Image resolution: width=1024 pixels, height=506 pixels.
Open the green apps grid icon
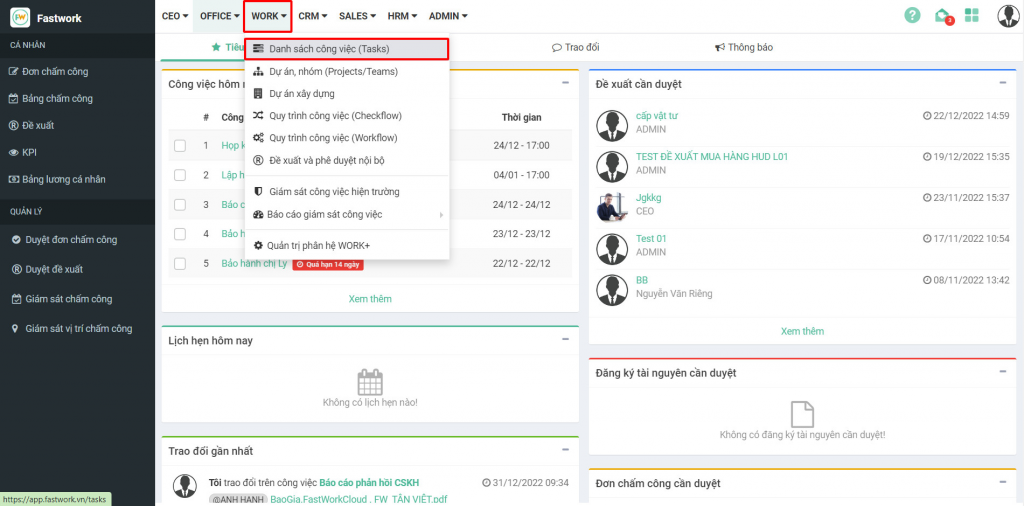pyautogui.click(x=972, y=16)
